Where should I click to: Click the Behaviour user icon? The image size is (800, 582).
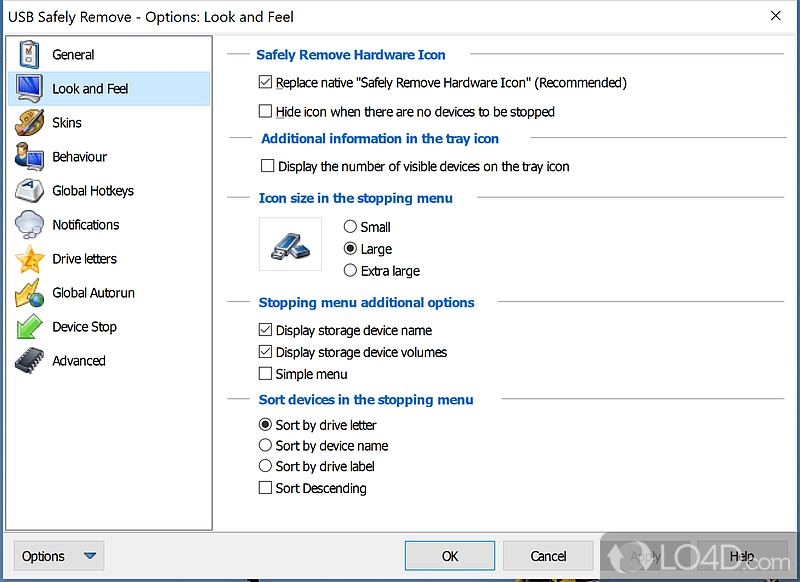pos(31,156)
